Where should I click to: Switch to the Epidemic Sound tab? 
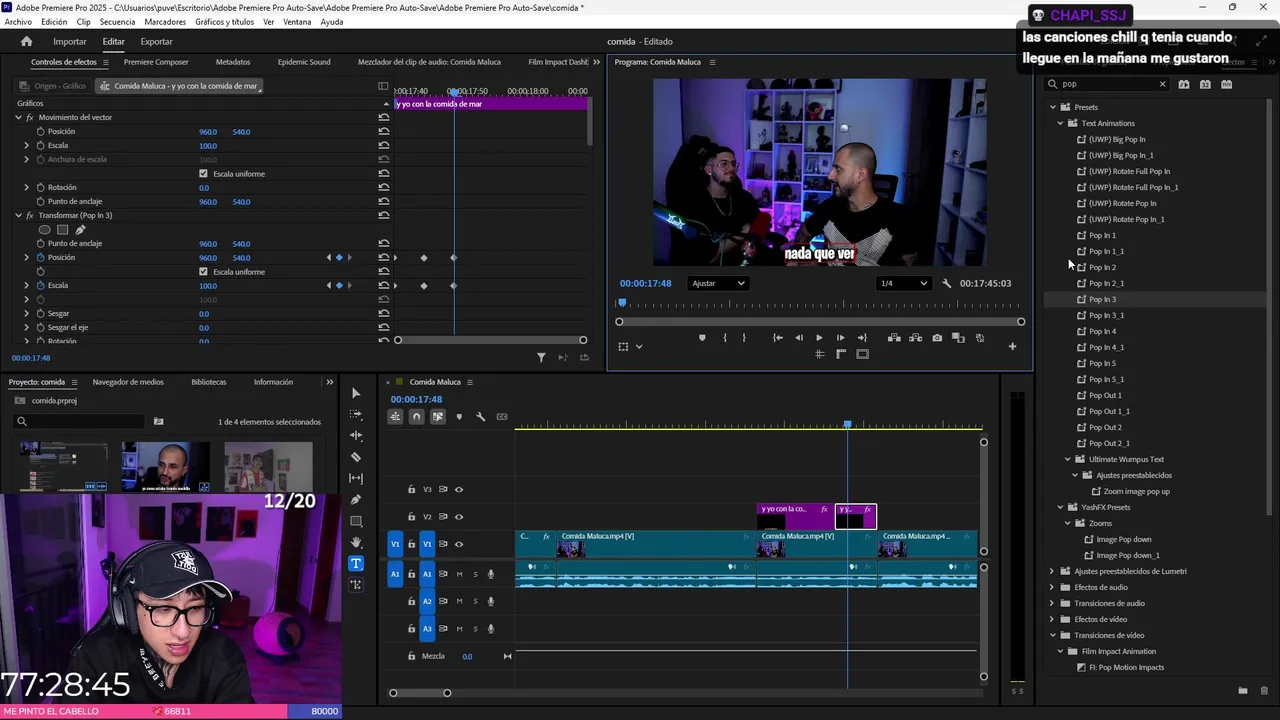304,62
